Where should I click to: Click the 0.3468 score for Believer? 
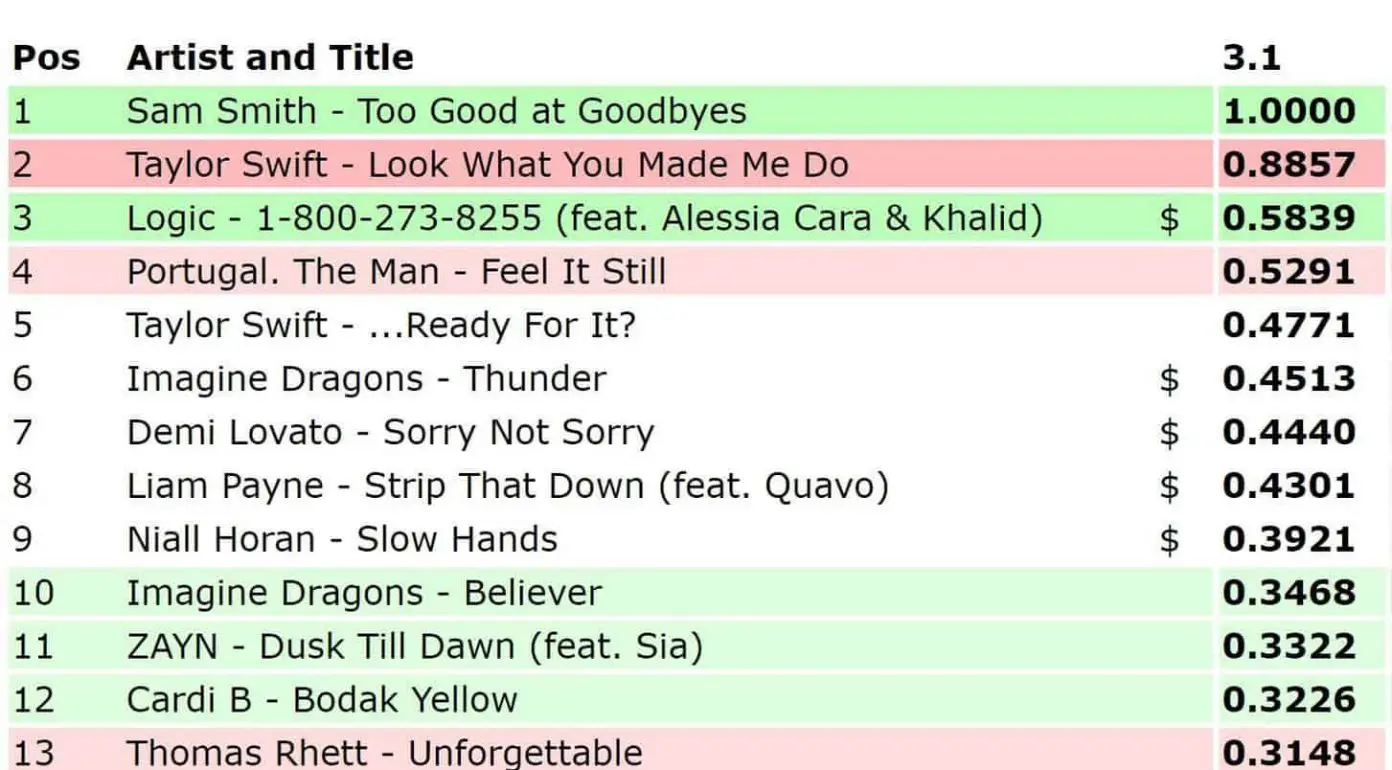click(x=1289, y=593)
